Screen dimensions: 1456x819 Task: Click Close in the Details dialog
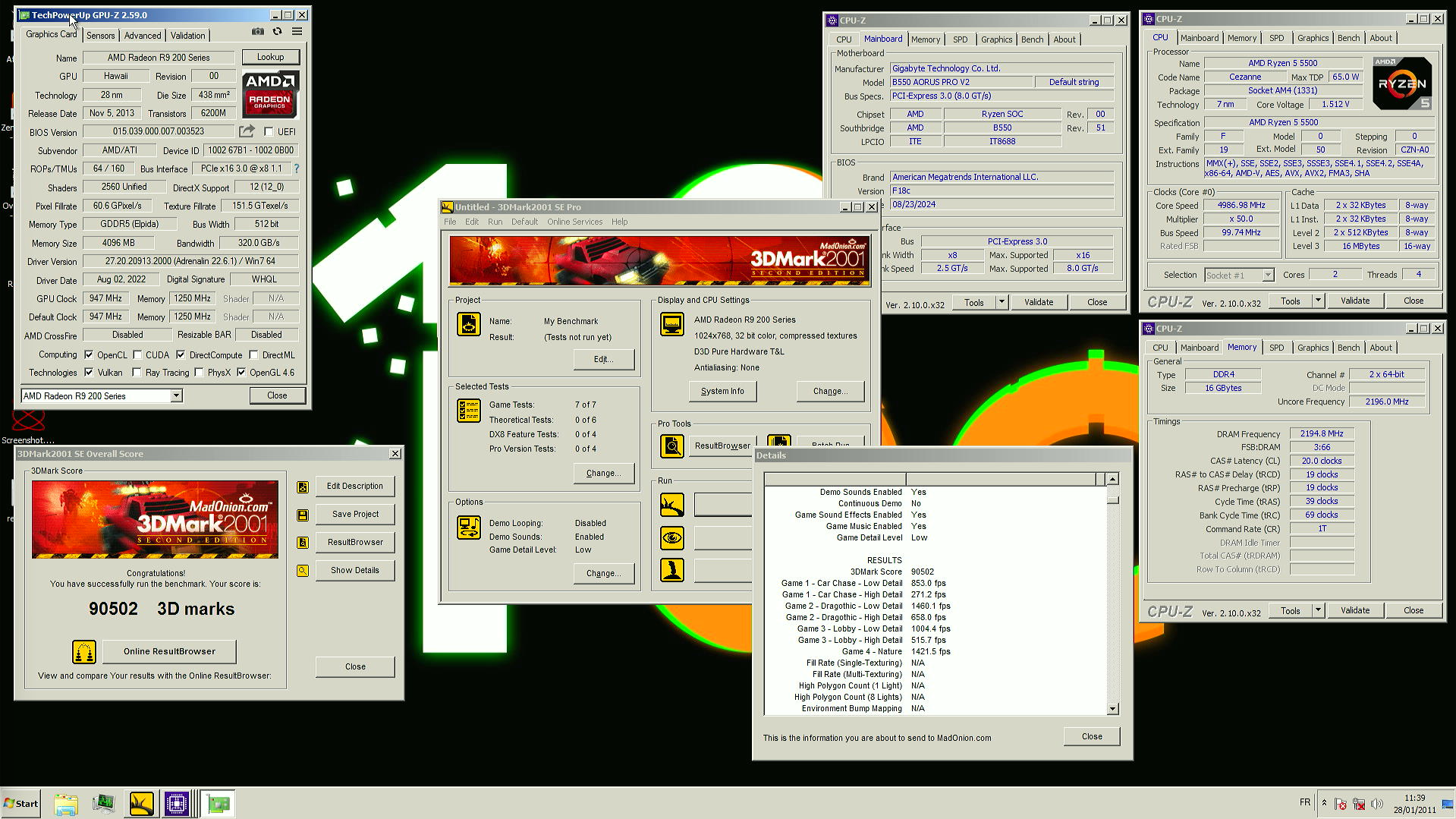pos(1092,737)
